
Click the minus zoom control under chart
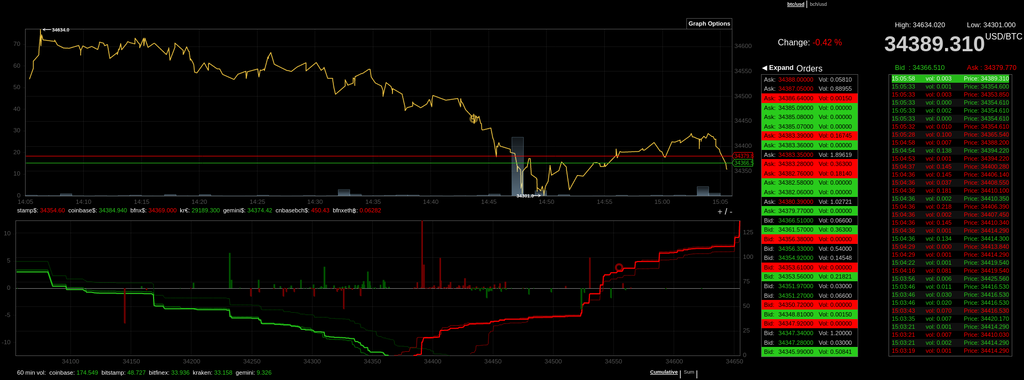pyautogui.click(x=730, y=212)
